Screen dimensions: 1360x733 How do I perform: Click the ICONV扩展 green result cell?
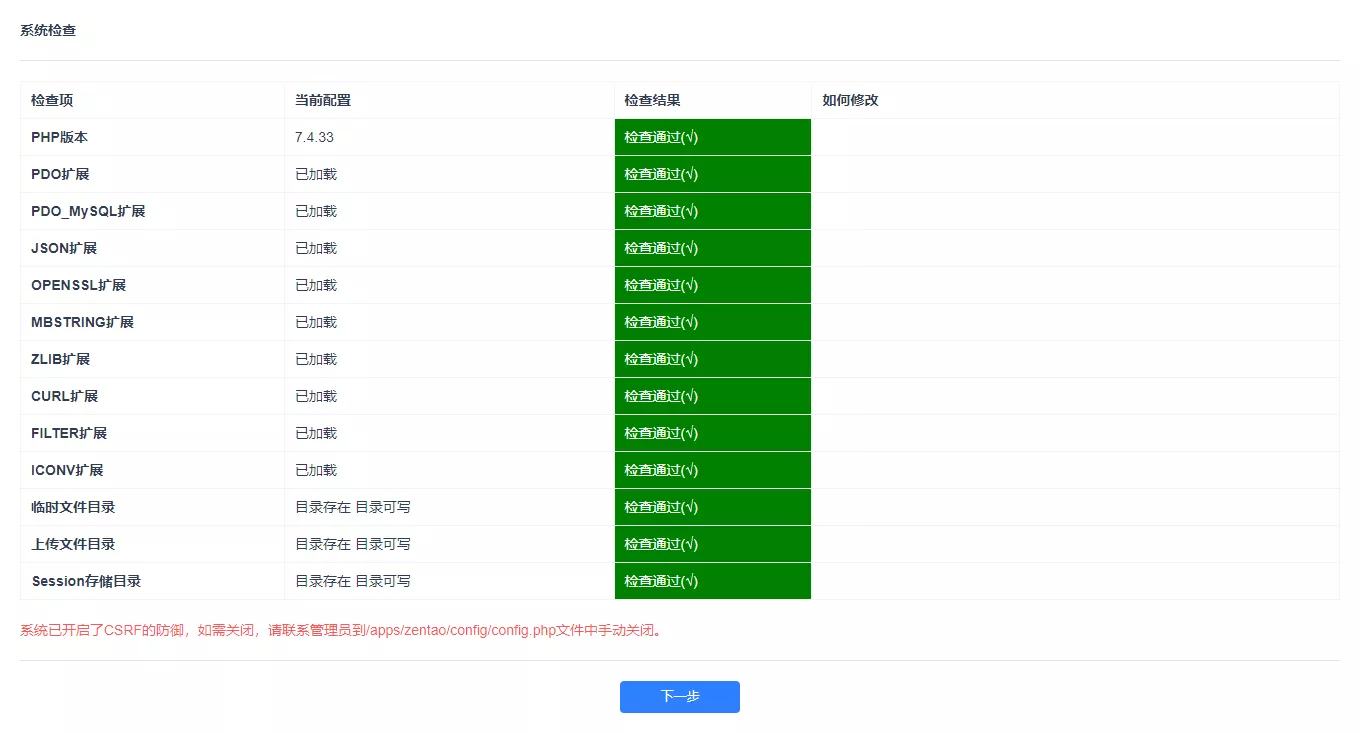(713, 470)
